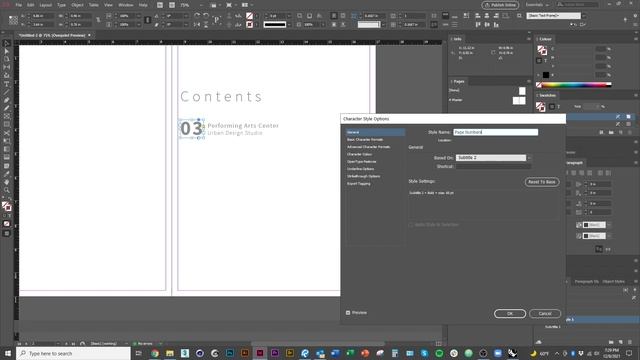
Task: Select Advanced Character Formats category
Action: [369, 147]
